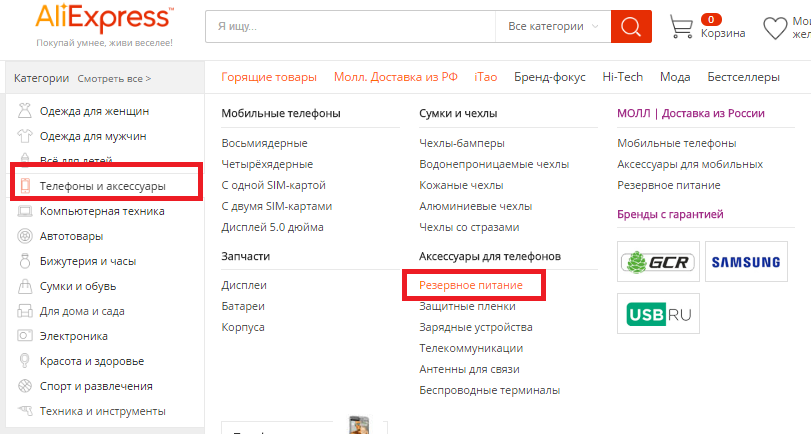This screenshot has width=811, height=434.
Task: Select the Автотовары category
Action: point(71,236)
